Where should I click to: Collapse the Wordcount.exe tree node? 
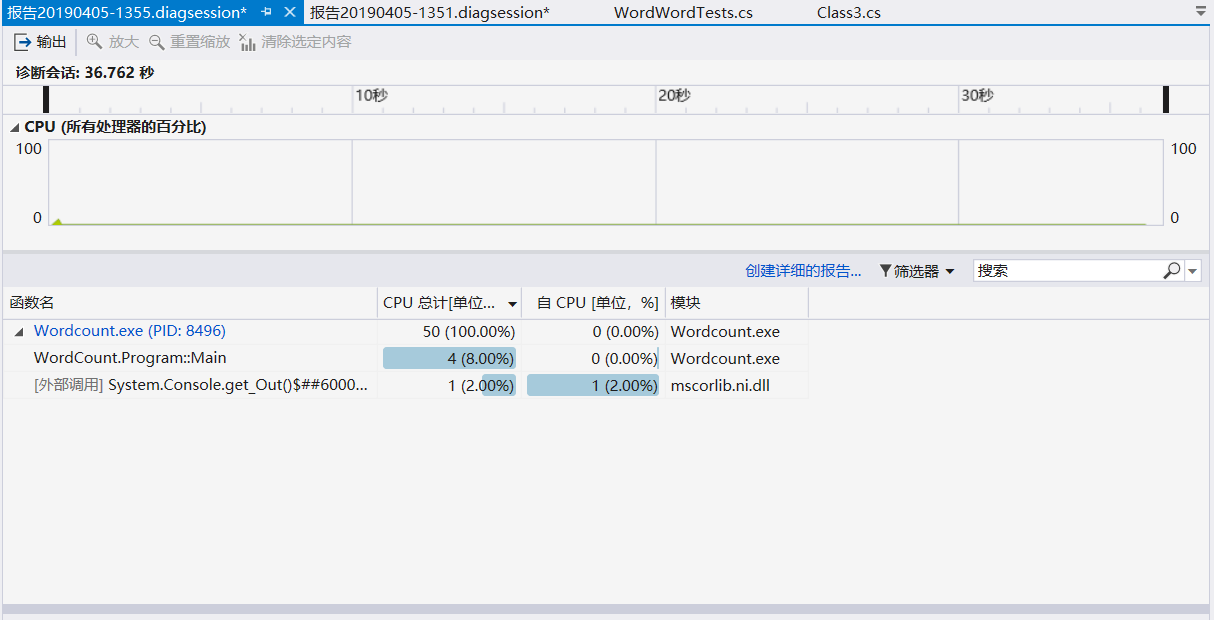point(19,332)
